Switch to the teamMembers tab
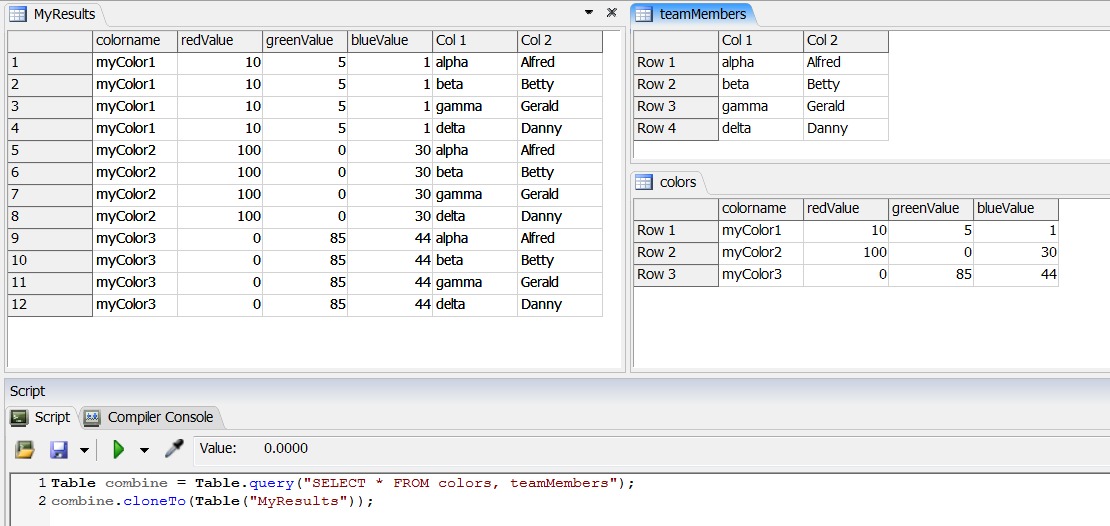This screenshot has width=1110, height=526. (694, 13)
